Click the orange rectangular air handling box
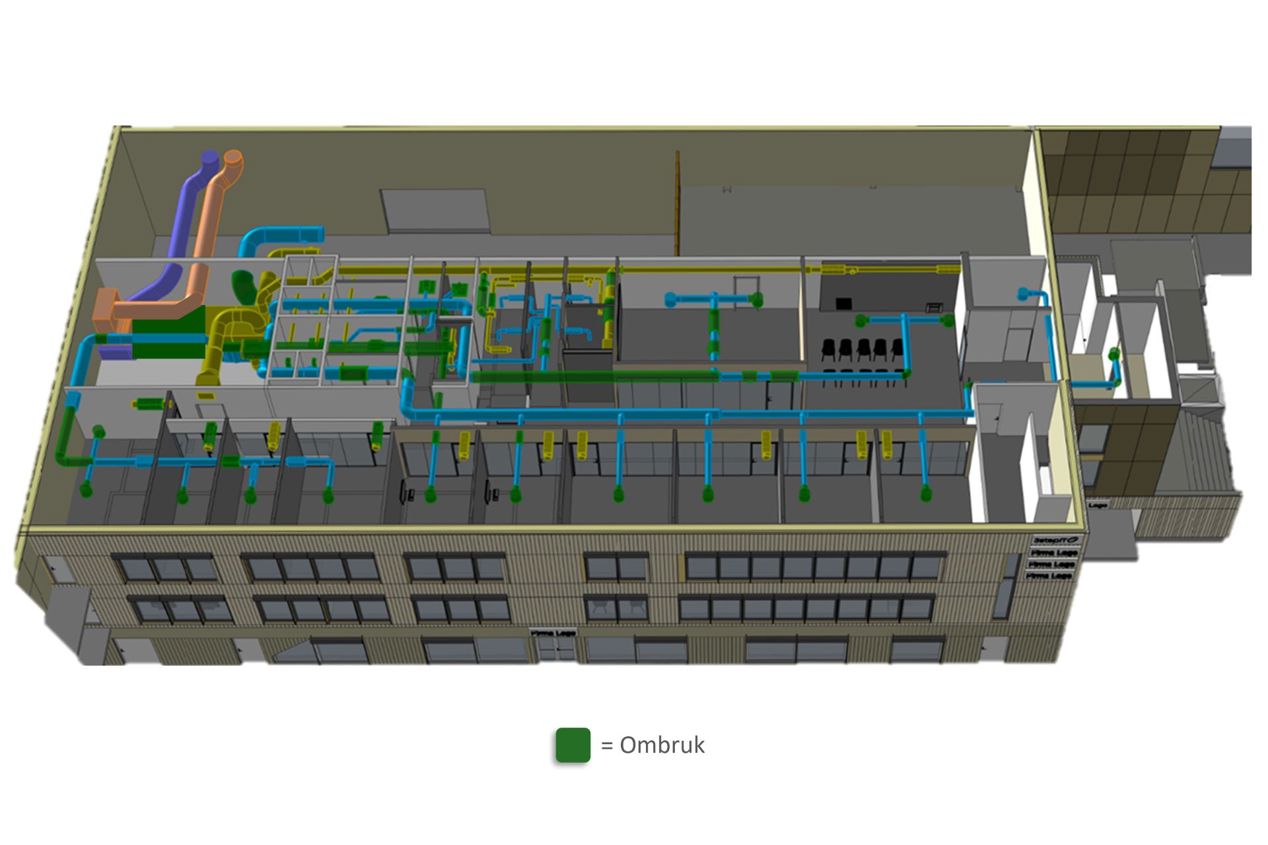Viewport: 1268px width, 845px height. [105, 310]
